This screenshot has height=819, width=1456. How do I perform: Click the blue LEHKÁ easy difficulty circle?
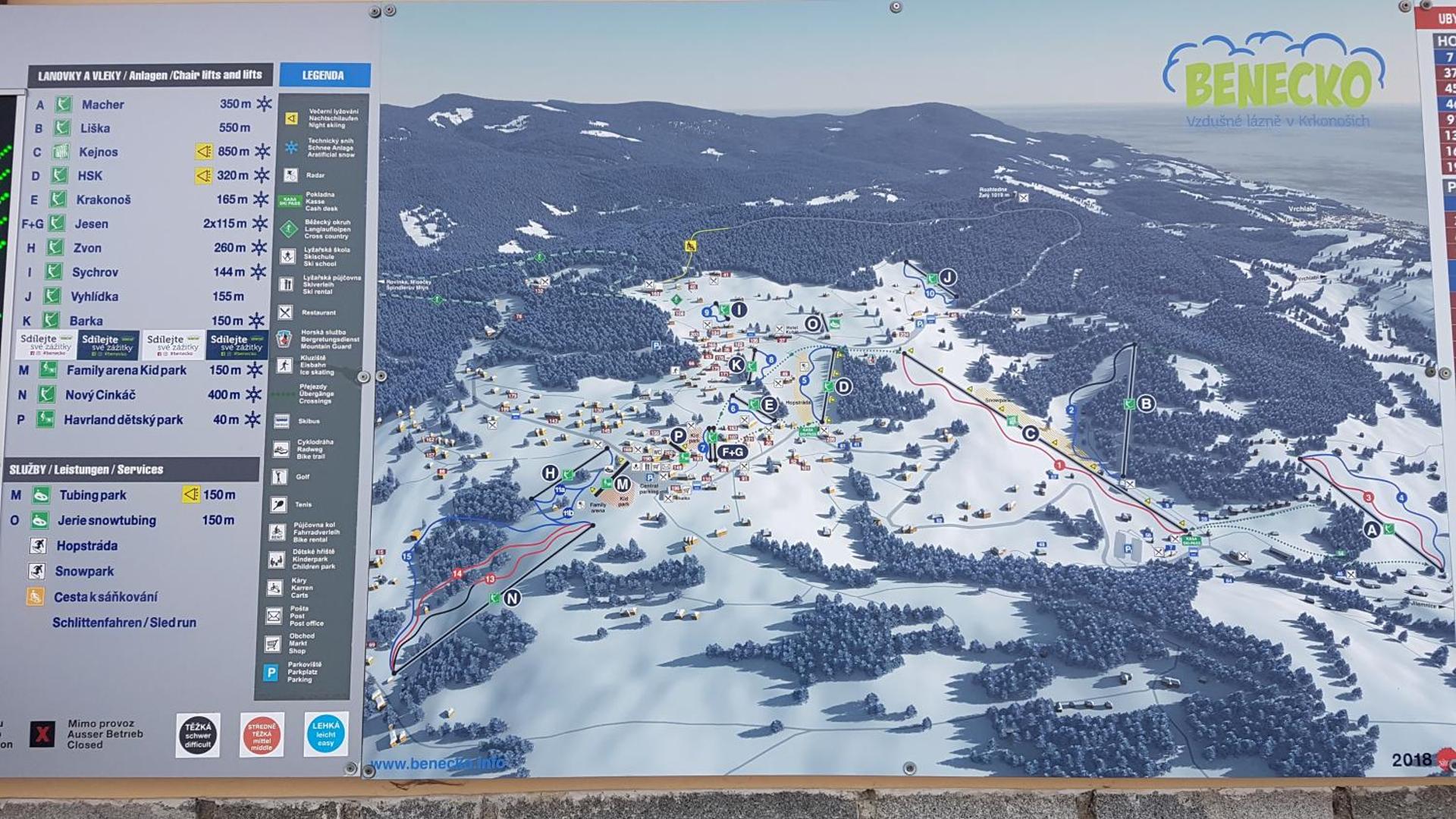point(326,733)
